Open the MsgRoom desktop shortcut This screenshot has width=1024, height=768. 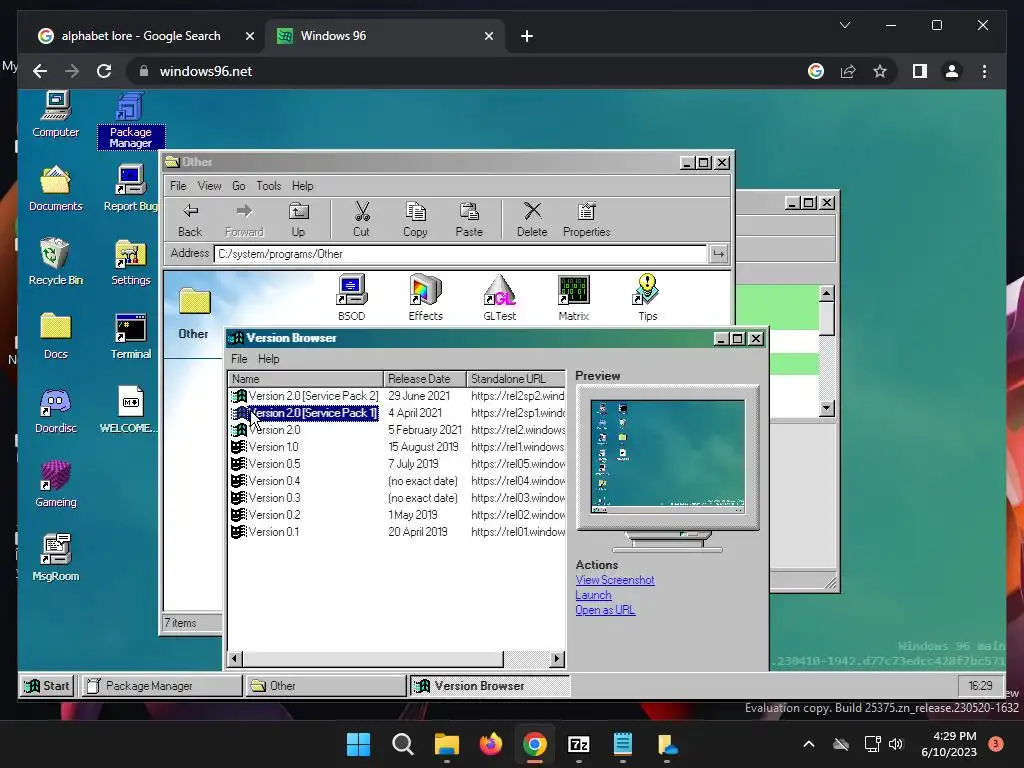coord(56,558)
